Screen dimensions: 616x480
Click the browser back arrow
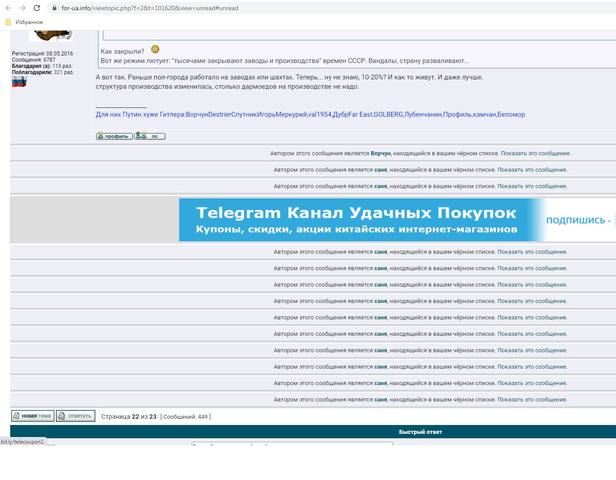pos(8,8)
